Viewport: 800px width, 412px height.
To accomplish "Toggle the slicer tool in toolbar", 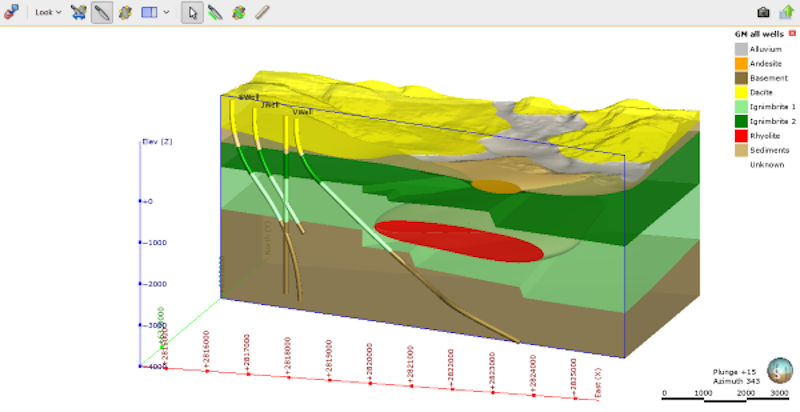I will (x=80, y=13).
